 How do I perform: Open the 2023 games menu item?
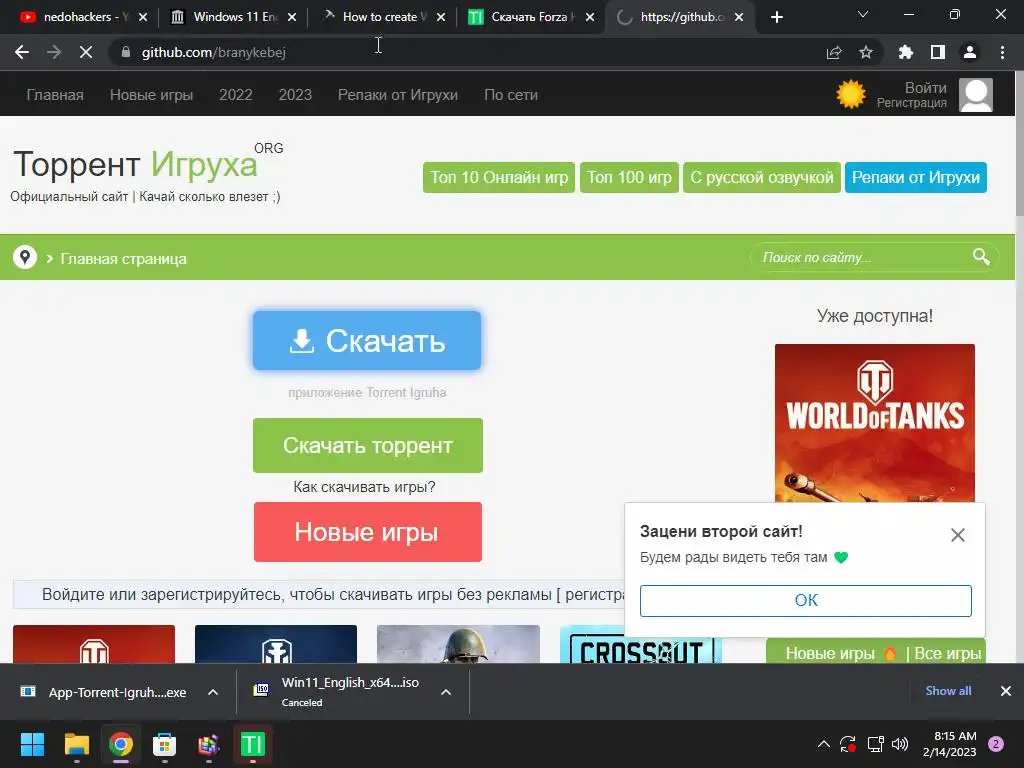tap(295, 95)
